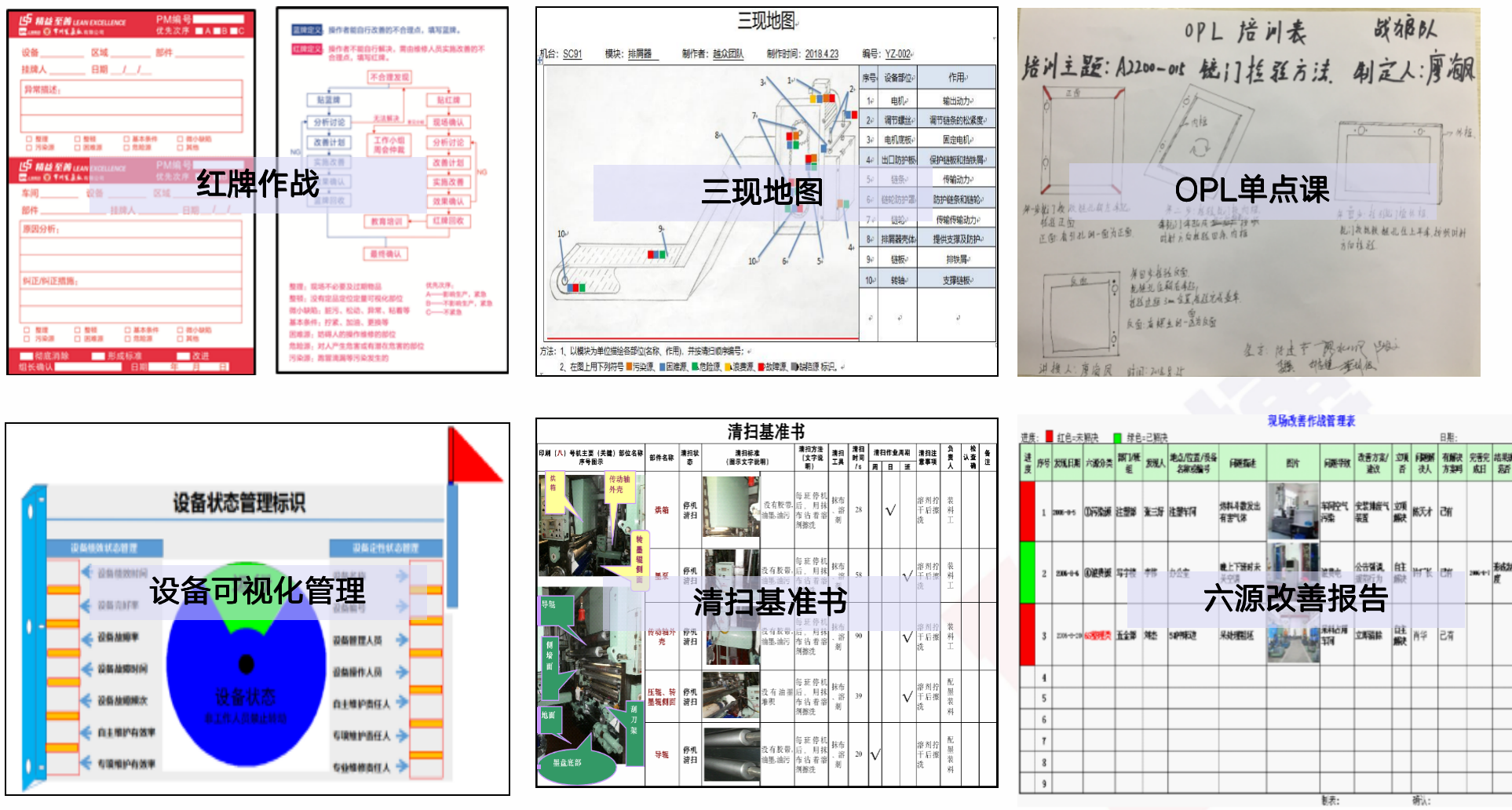Click the 现场改善作战管理表 blue title

pyautogui.click(x=1311, y=421)
